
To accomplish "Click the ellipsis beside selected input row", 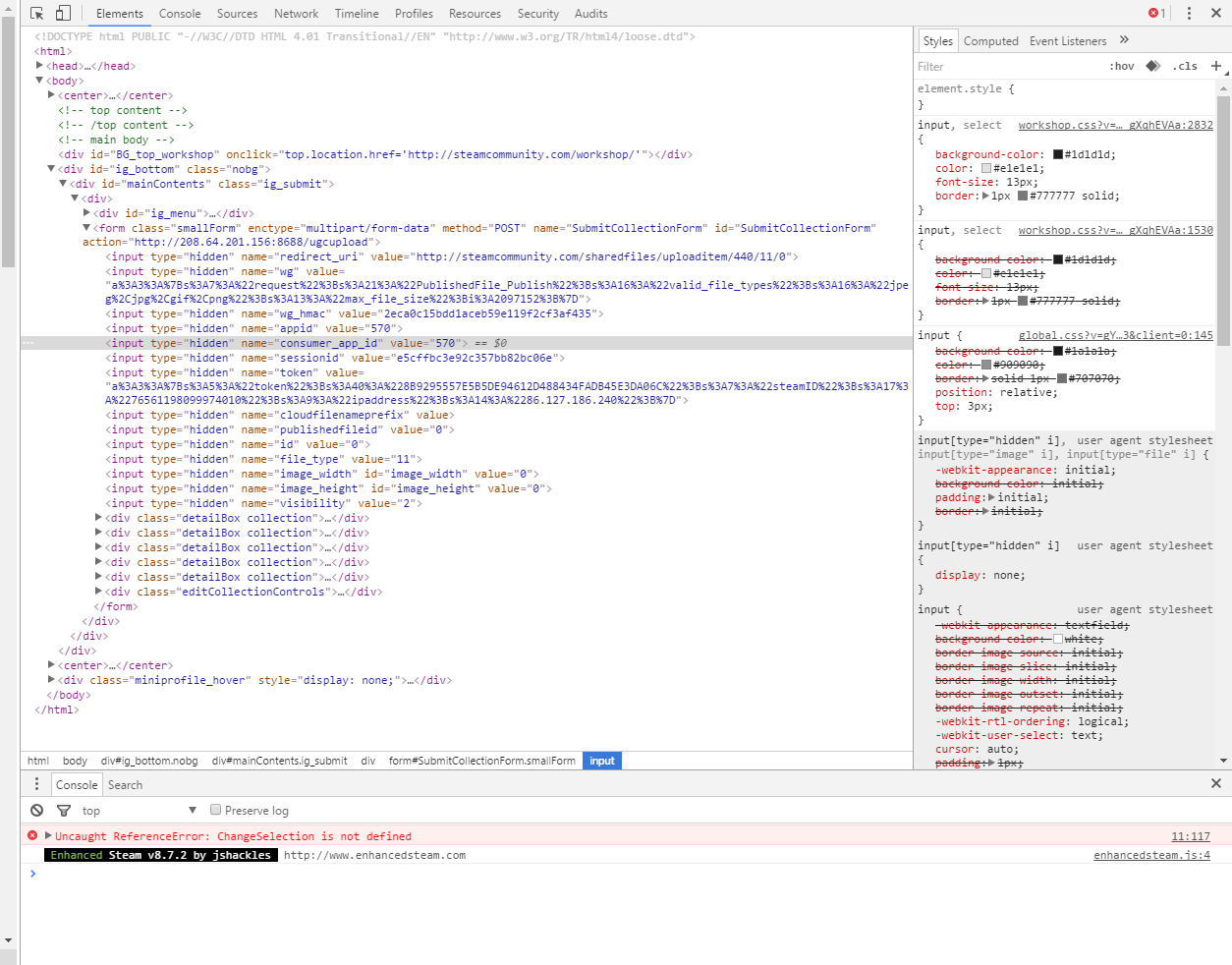I will (28, 343).
